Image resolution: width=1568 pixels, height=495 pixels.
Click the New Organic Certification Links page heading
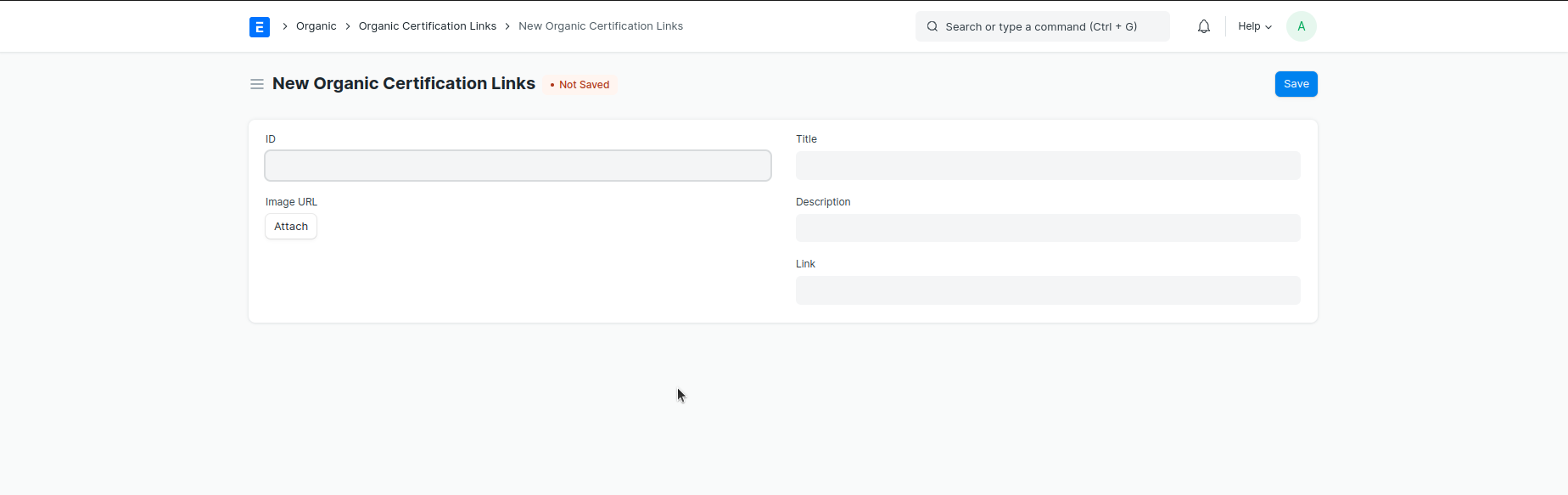pyautogui.click(x=403, y=84)
